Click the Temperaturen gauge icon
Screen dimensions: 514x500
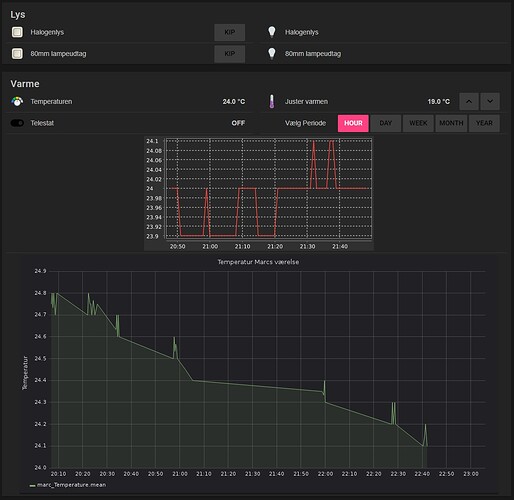pos(17,101)
